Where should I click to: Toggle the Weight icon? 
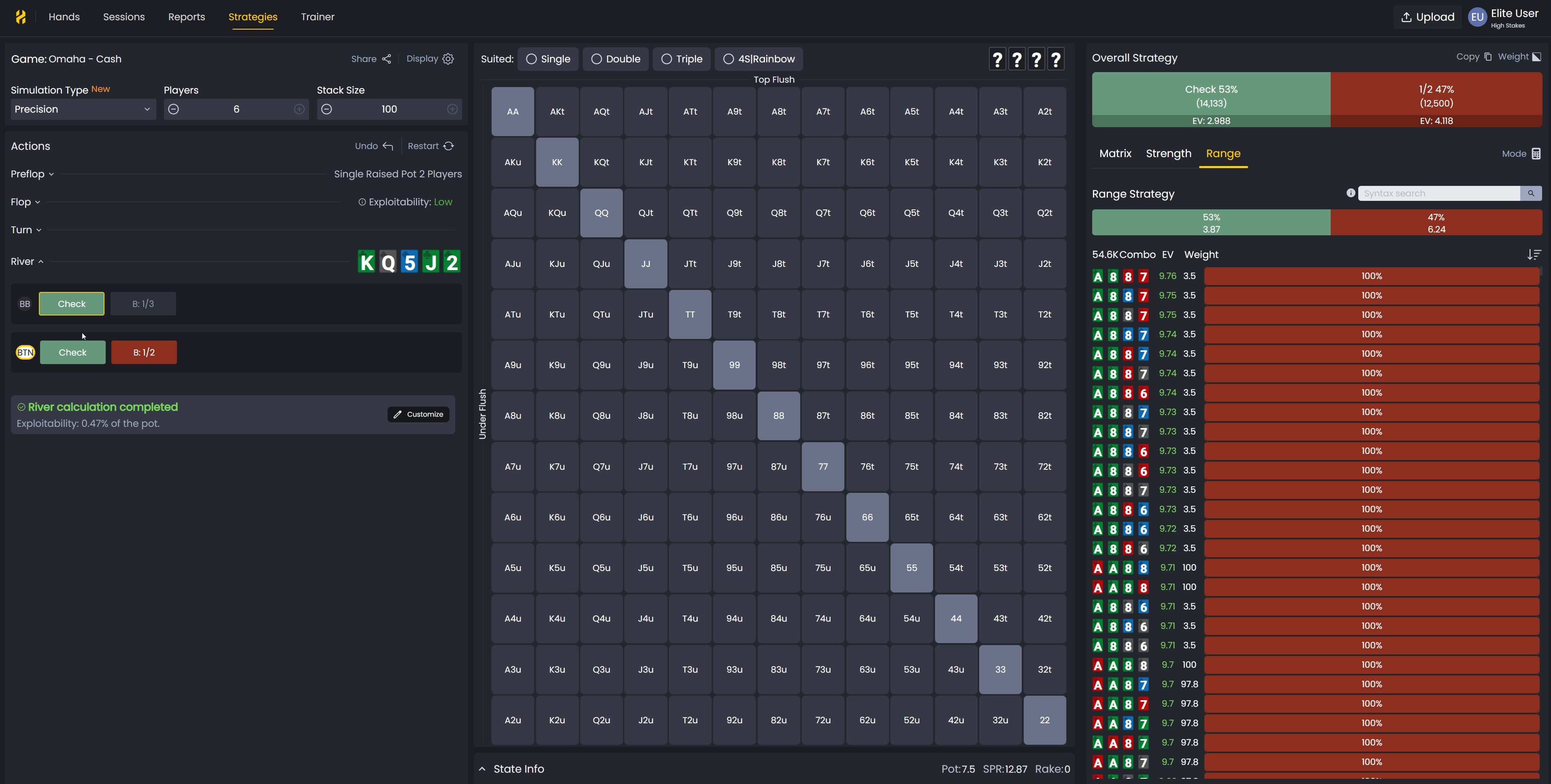pos(1536,57)
